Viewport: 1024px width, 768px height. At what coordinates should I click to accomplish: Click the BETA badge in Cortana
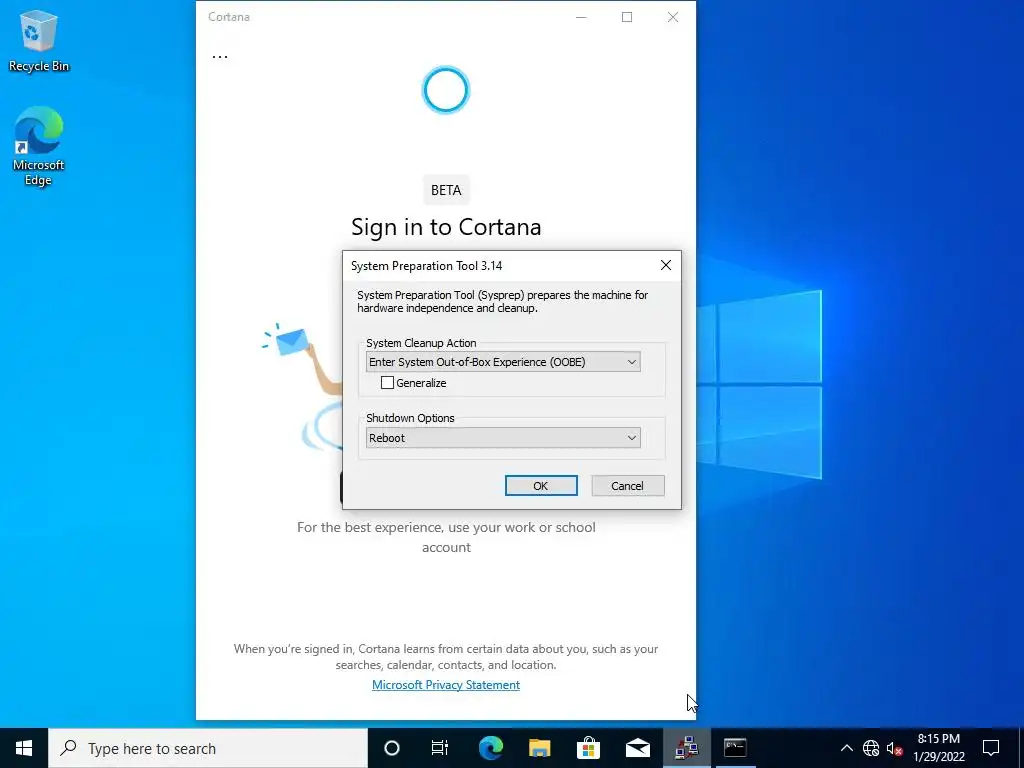click(x=446, y=190)
